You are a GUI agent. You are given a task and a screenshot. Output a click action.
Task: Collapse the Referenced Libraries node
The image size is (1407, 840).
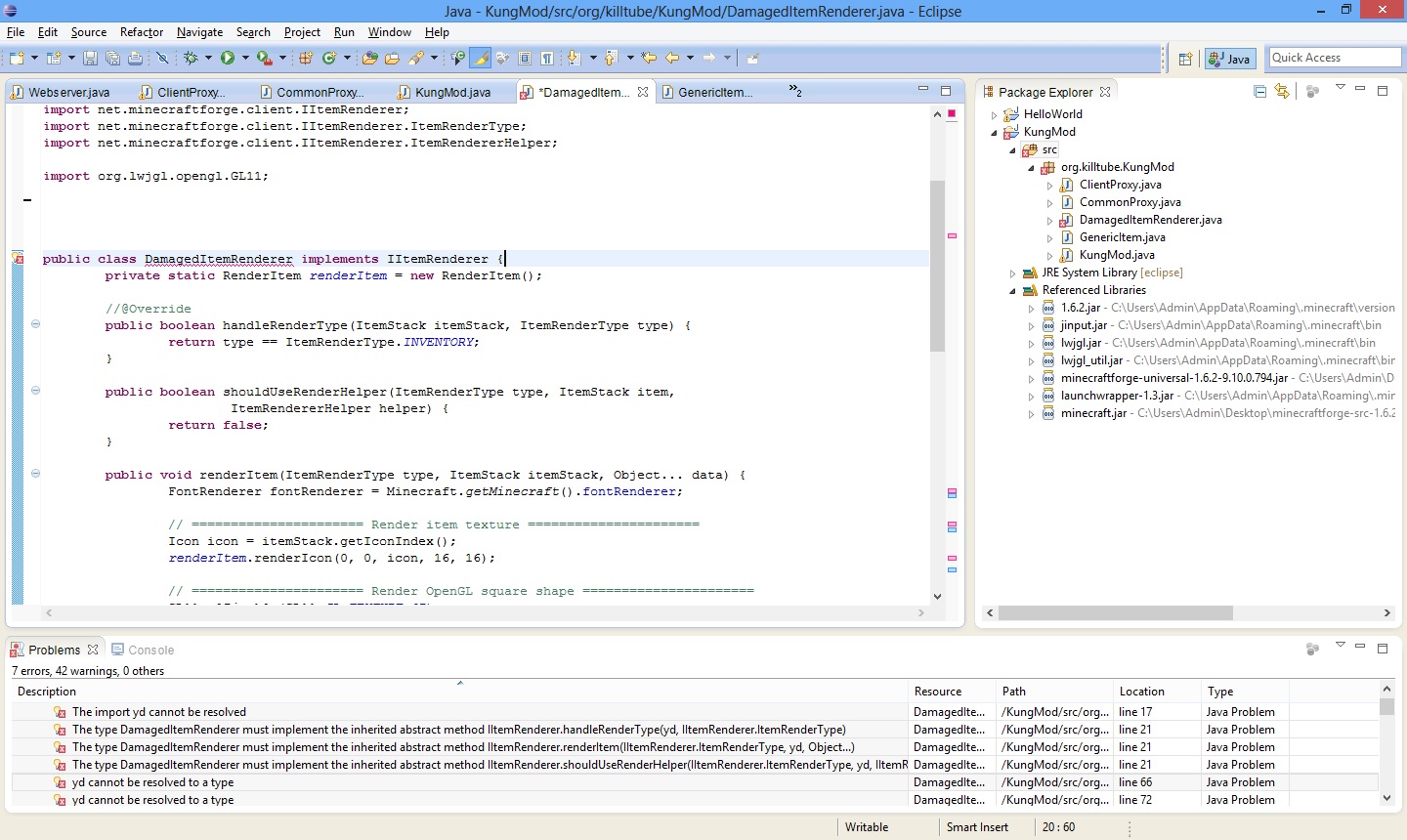tap(1013, 291)
